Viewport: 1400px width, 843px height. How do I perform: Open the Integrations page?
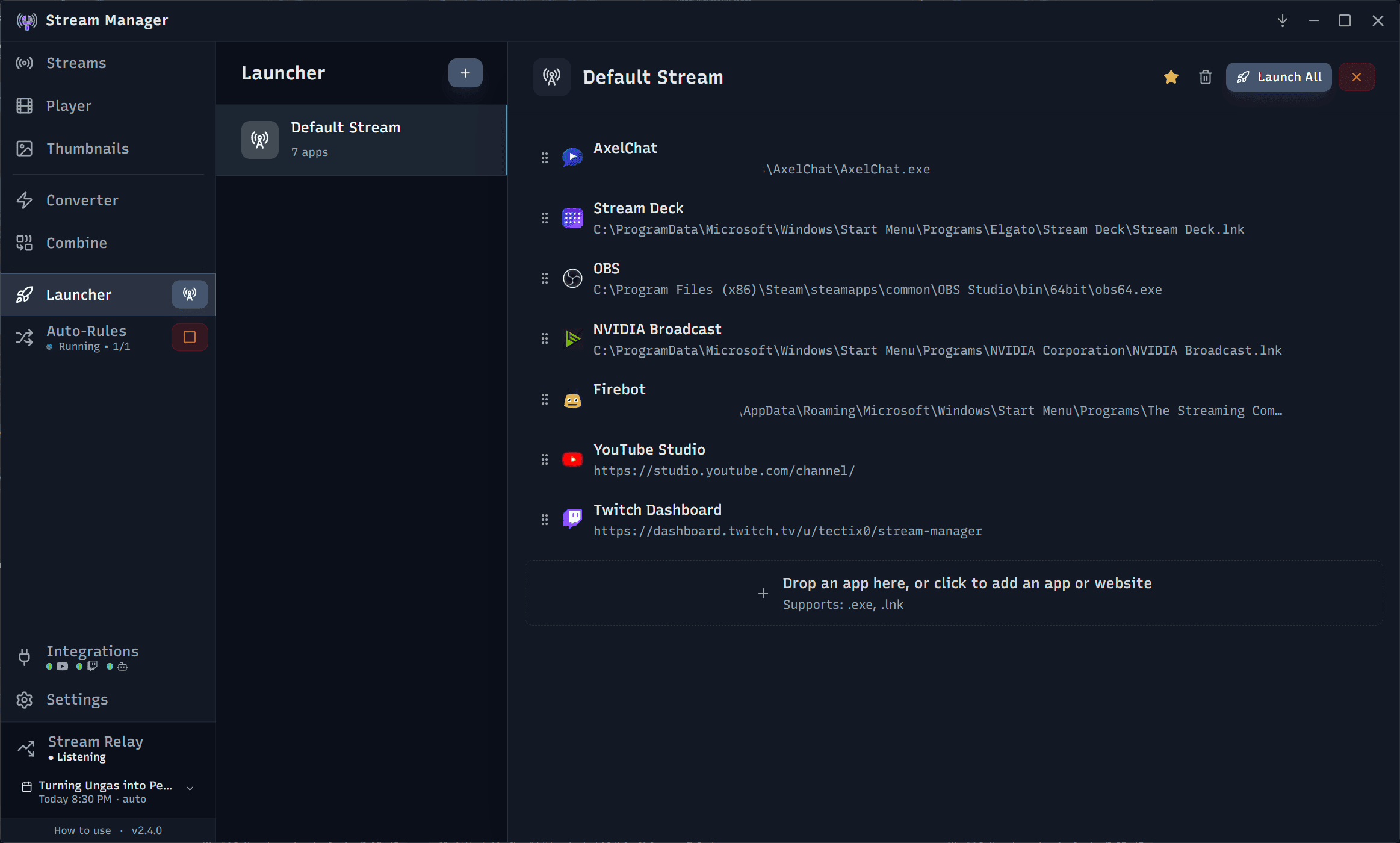click(x=108, y=656)
